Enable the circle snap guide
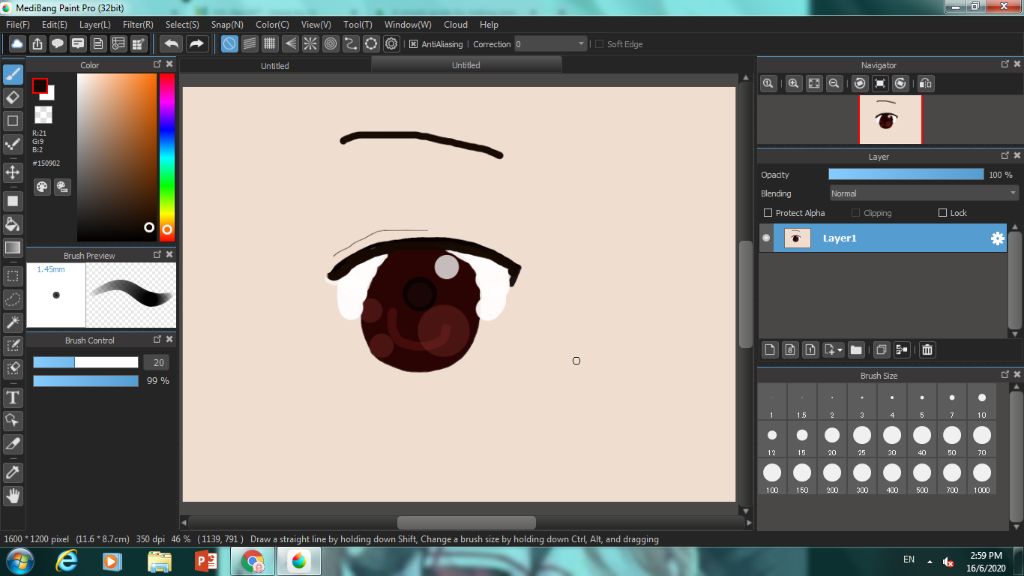This screenshot has height=576, width=1024. (x=330, y=44)
